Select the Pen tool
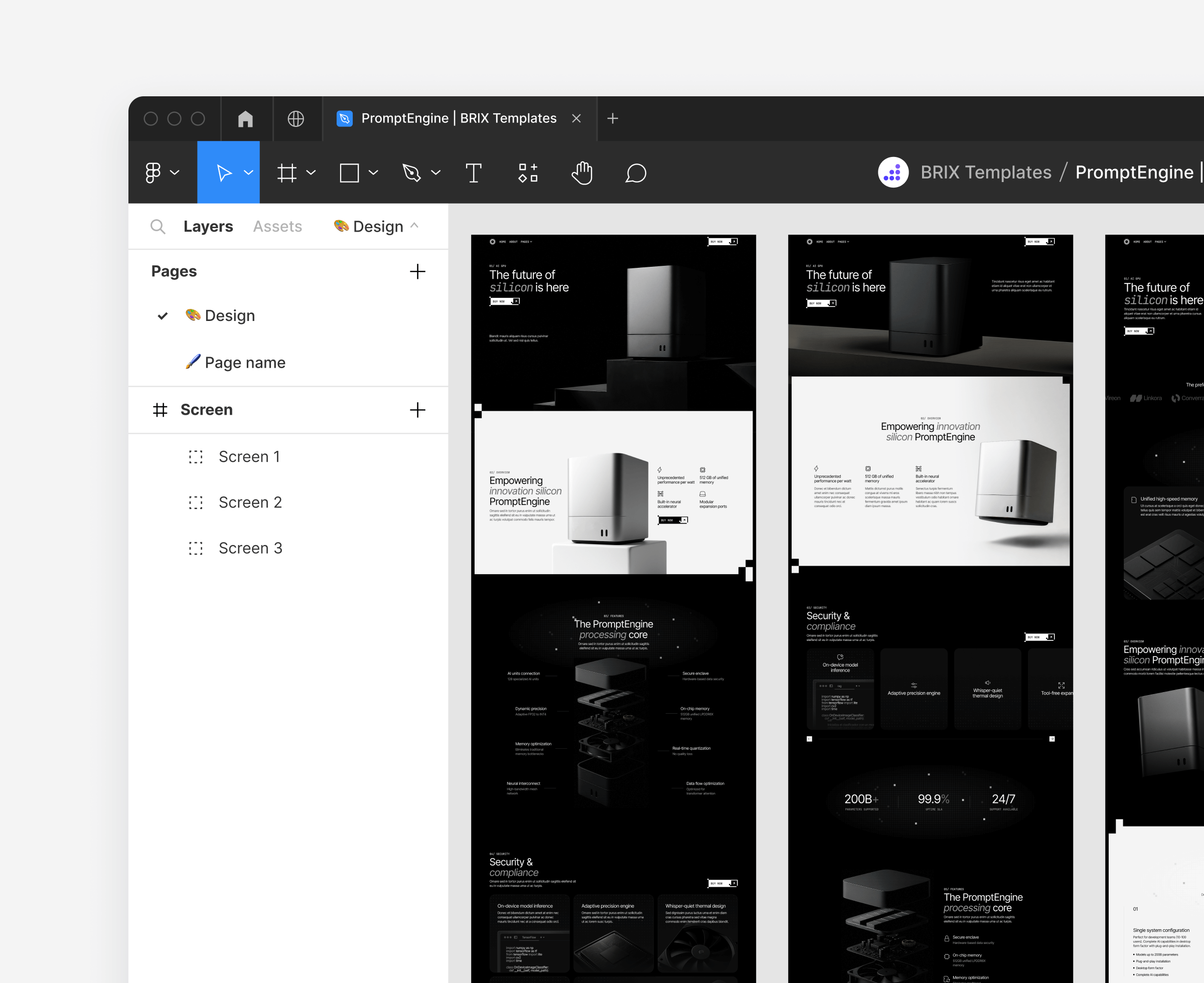 [412, 173]
